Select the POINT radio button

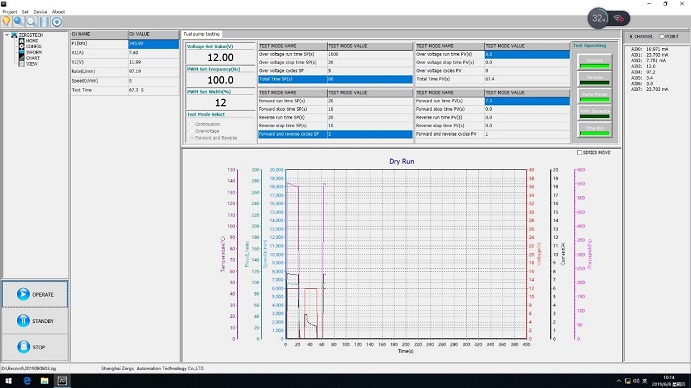coord(662,36)
